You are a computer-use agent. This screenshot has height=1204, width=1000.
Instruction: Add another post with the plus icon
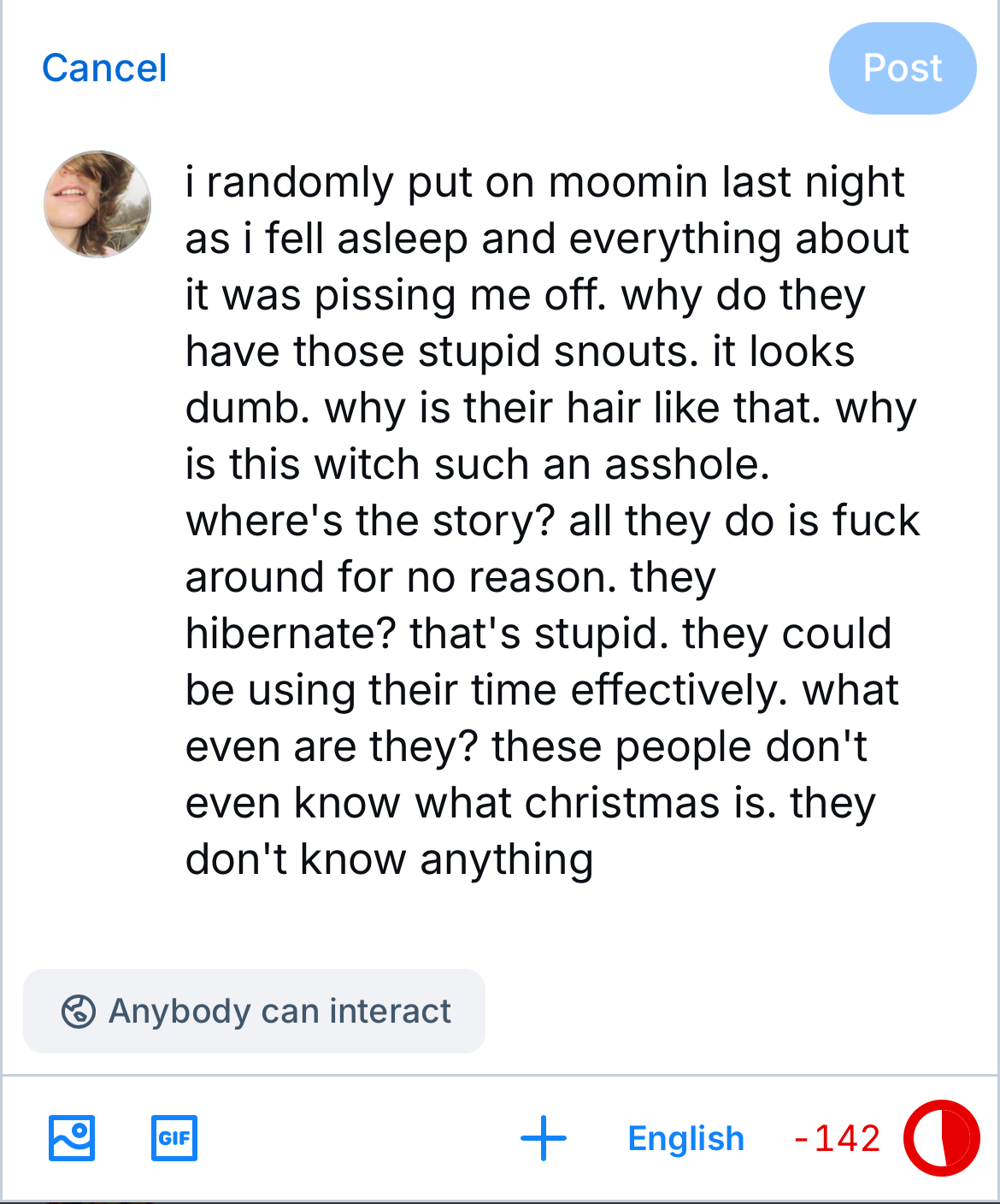[544, 1138]
